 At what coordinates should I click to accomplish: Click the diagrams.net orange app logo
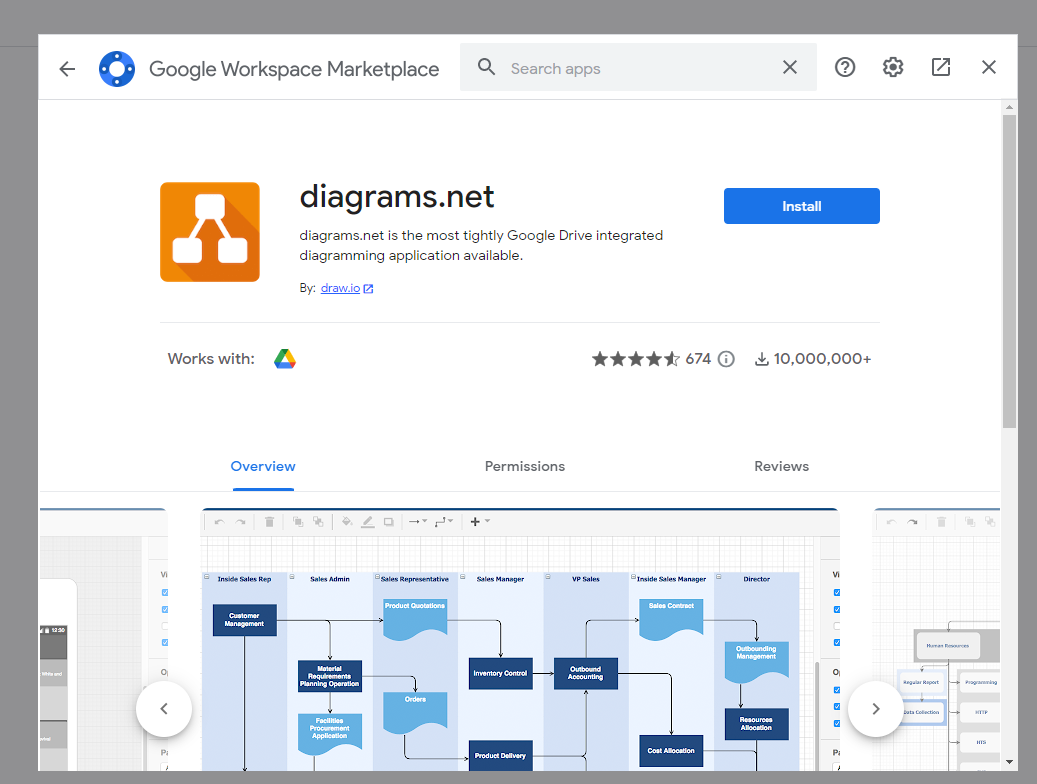pyautogui.click(x=210, y=232)
